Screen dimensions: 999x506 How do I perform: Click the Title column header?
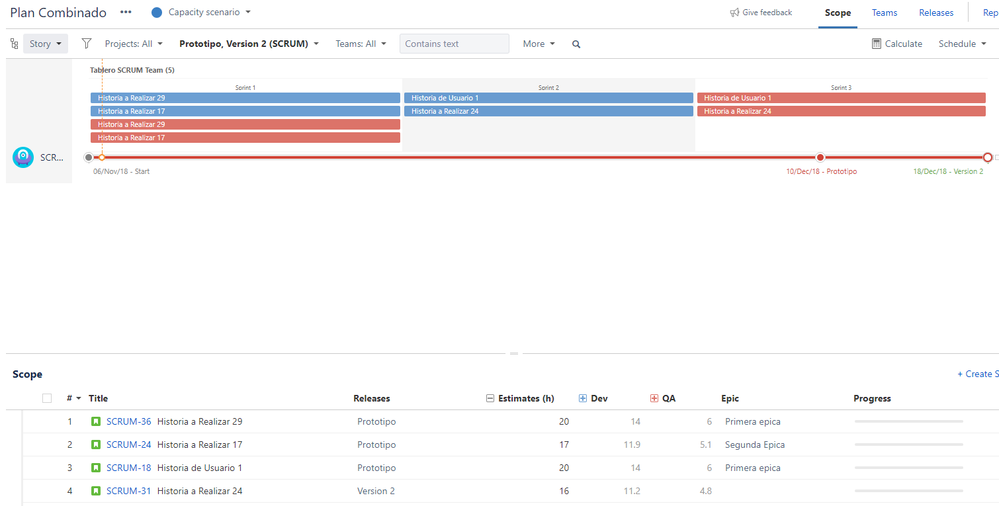[98, 398]
